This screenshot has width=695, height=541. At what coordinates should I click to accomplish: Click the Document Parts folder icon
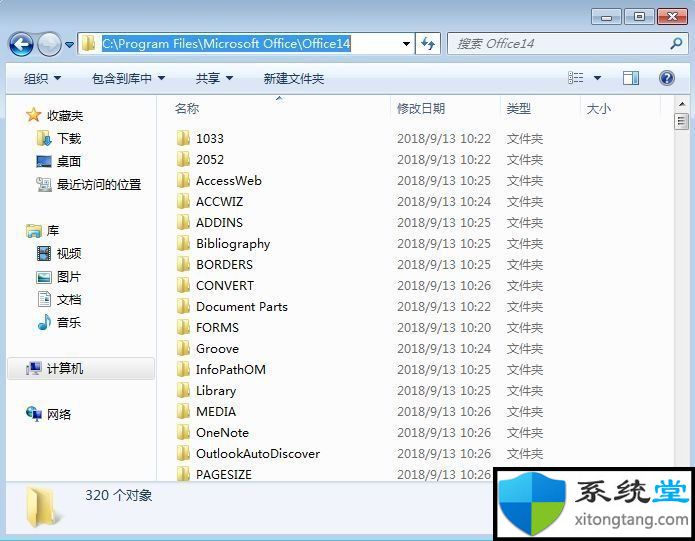183,306
